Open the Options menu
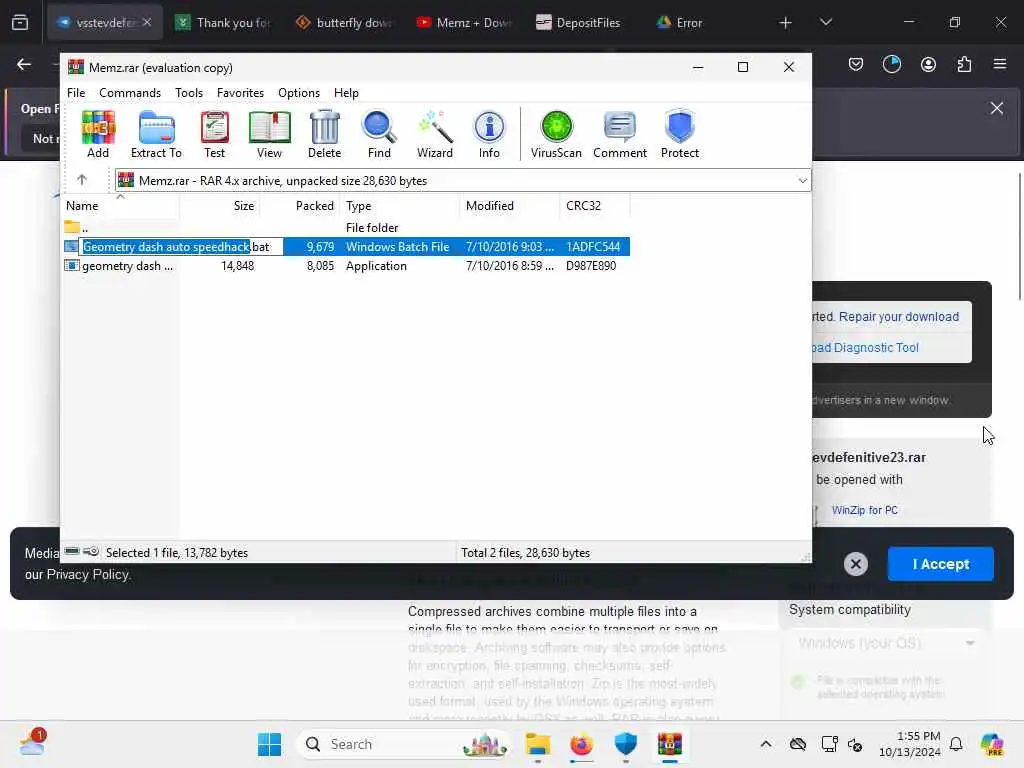The width and height of the screenshot is (1024, 768). pyautogui.click(x=299, y=93)
